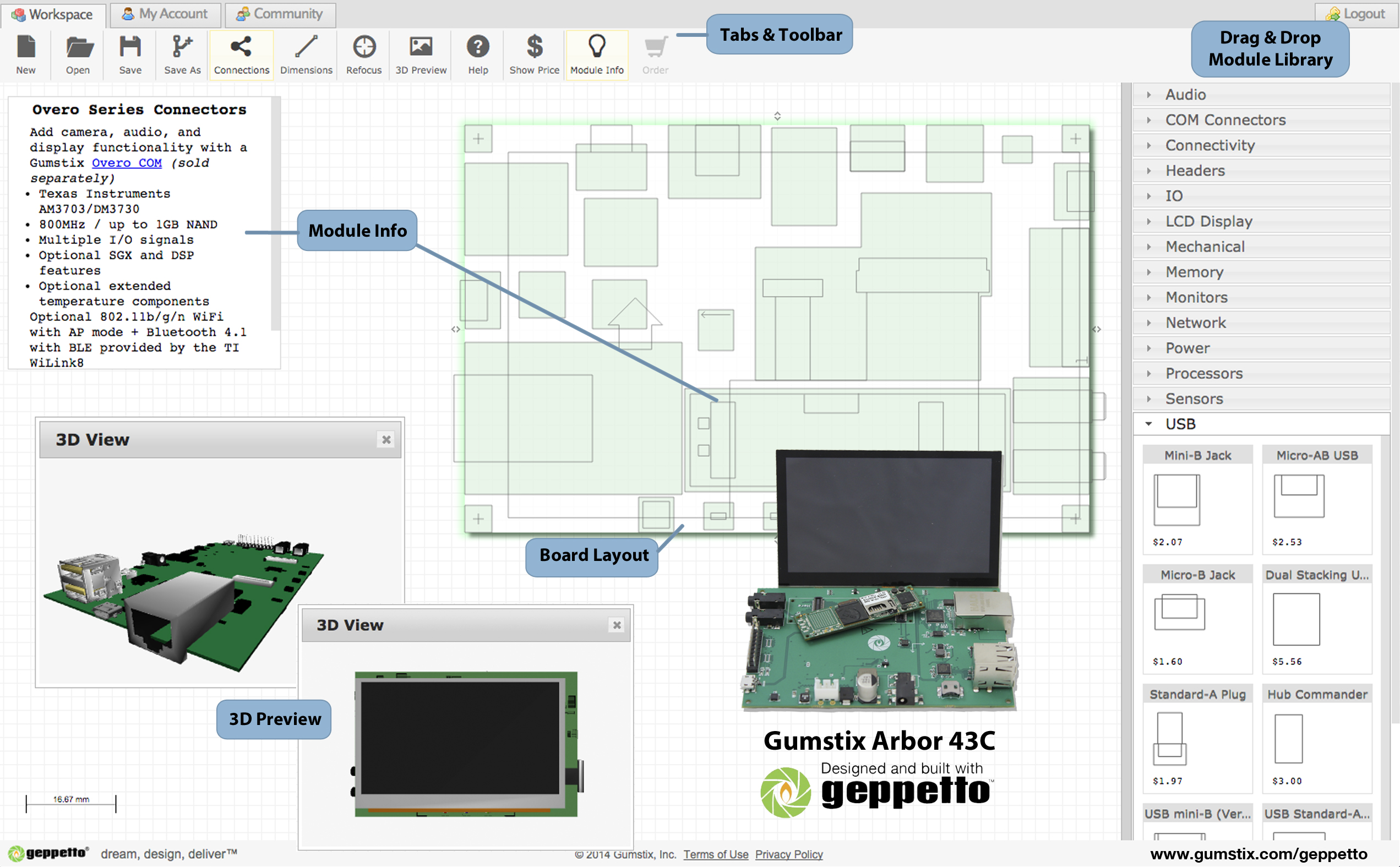Expand the Processors category
This screenshot has height=867, width=1400.
click(x=1261, y=373)
